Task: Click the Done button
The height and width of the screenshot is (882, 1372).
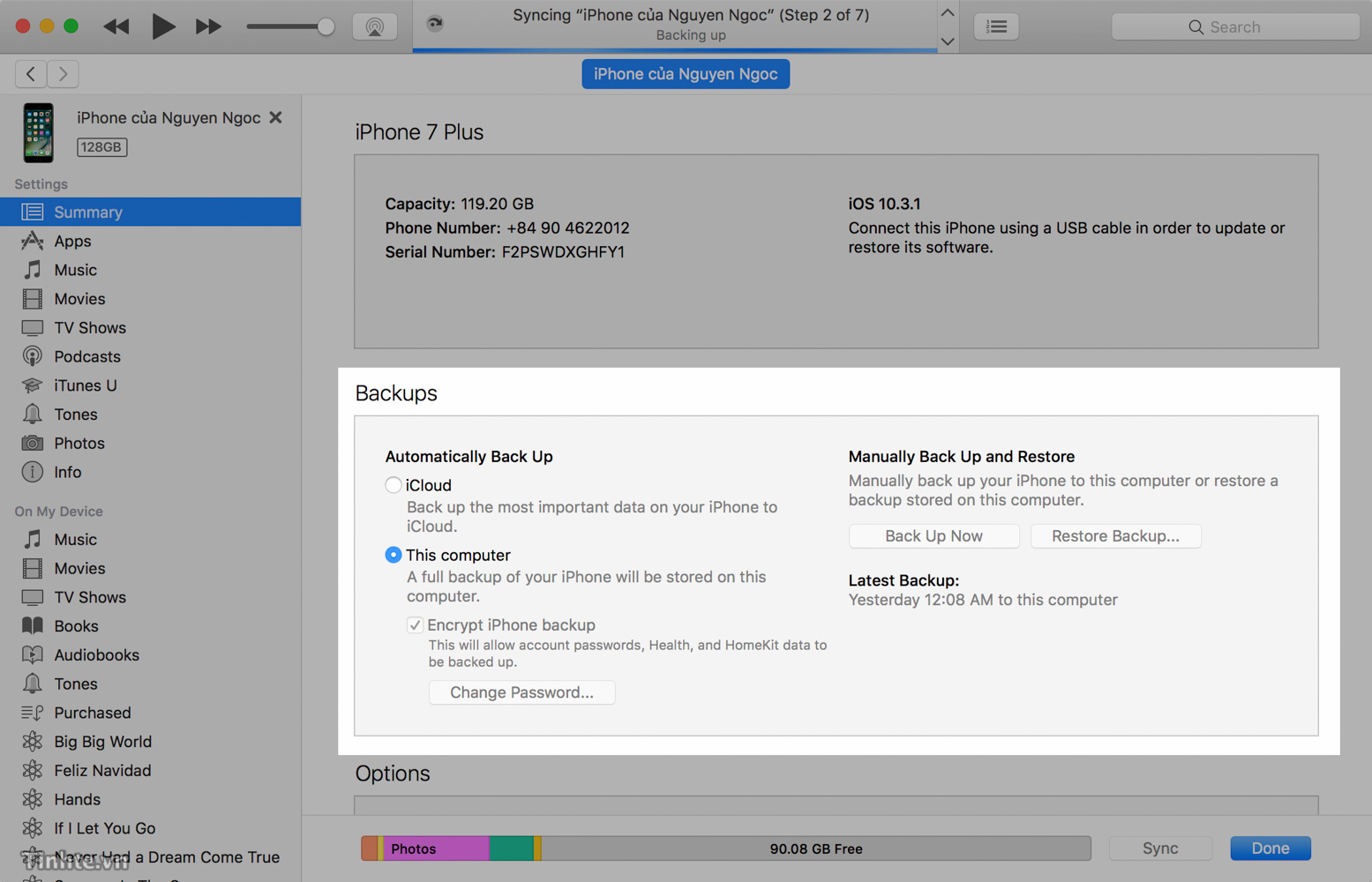Action: click(1271, 848)
